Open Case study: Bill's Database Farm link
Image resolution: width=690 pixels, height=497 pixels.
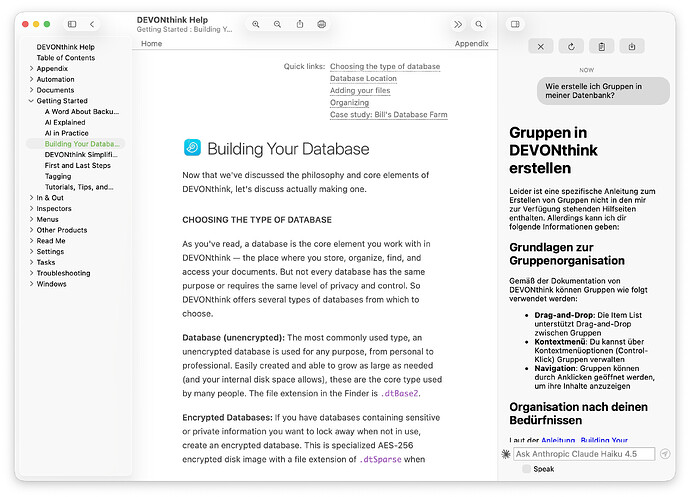point(389,114)
